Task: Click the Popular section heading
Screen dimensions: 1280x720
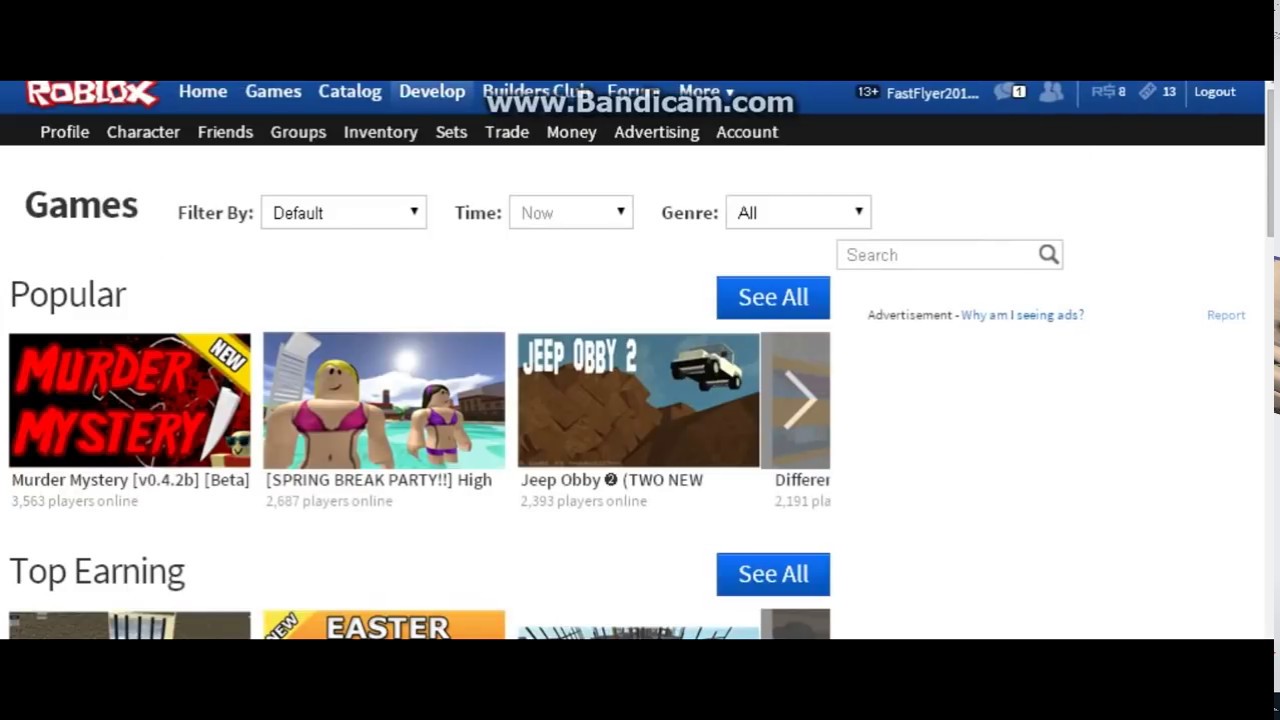Action: tap(68, 295)
